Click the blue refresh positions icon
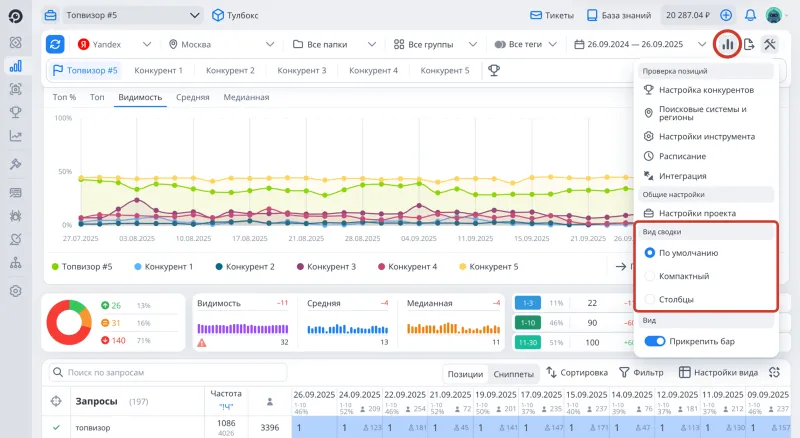Viewport: 800px width, 438px height. (x=55, y=44)
